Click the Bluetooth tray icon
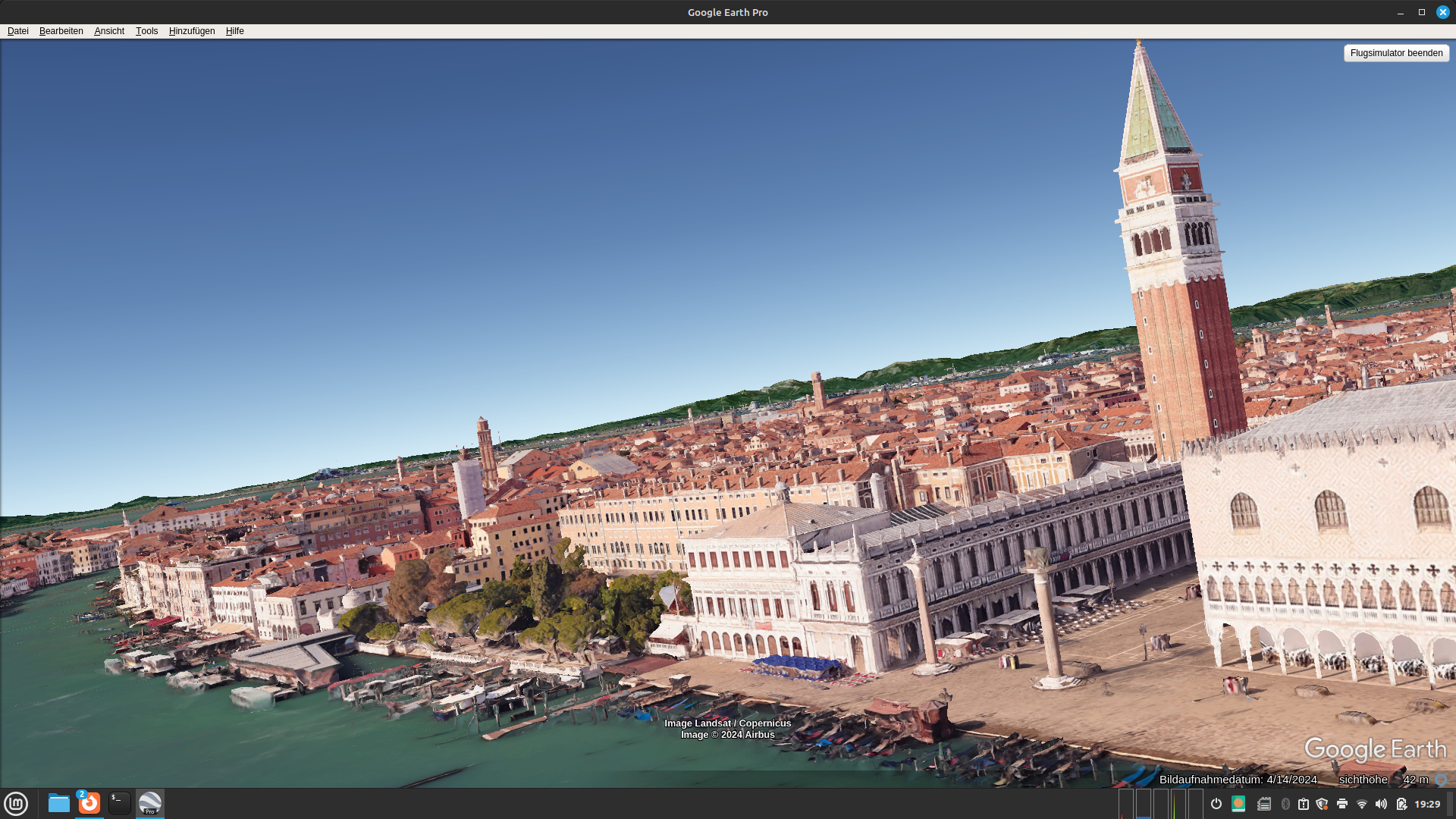Screen dimensions: 1456x819 (x=1285, y=804)
